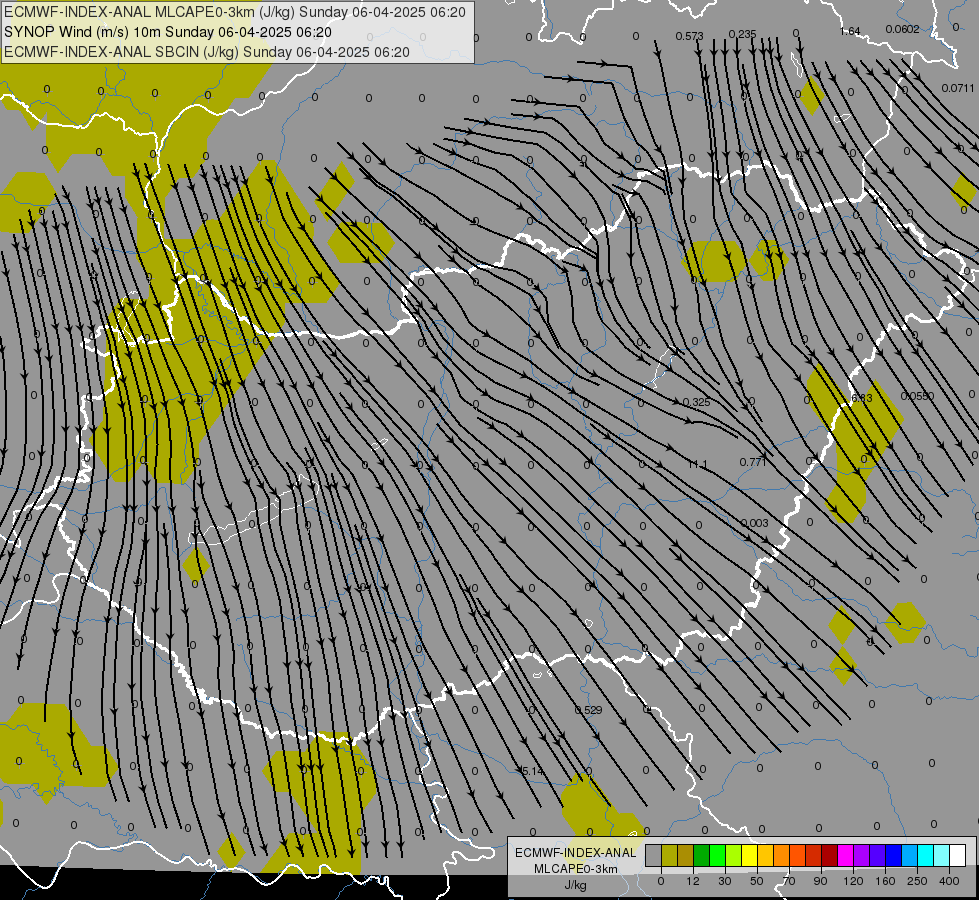The image size is (979, 900).
Task: Click the map value 0.771
Action: pos(752,462)
